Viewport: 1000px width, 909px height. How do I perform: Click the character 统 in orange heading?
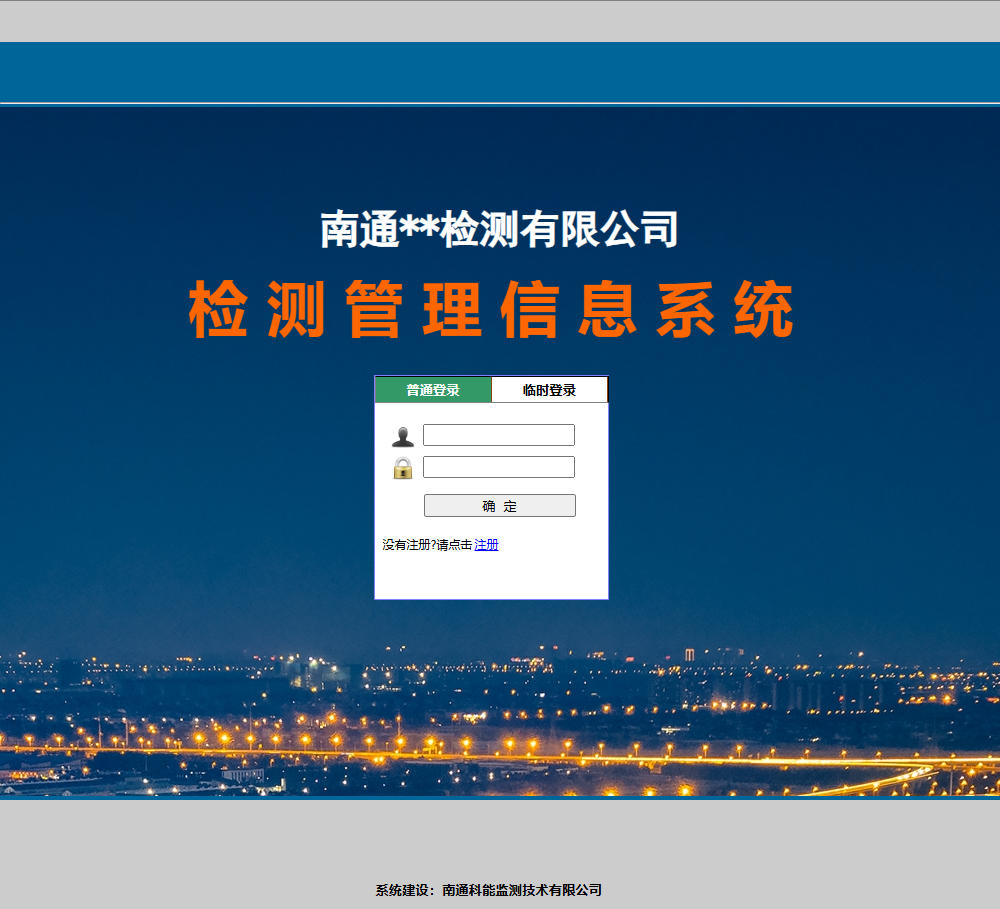(765, 310)
